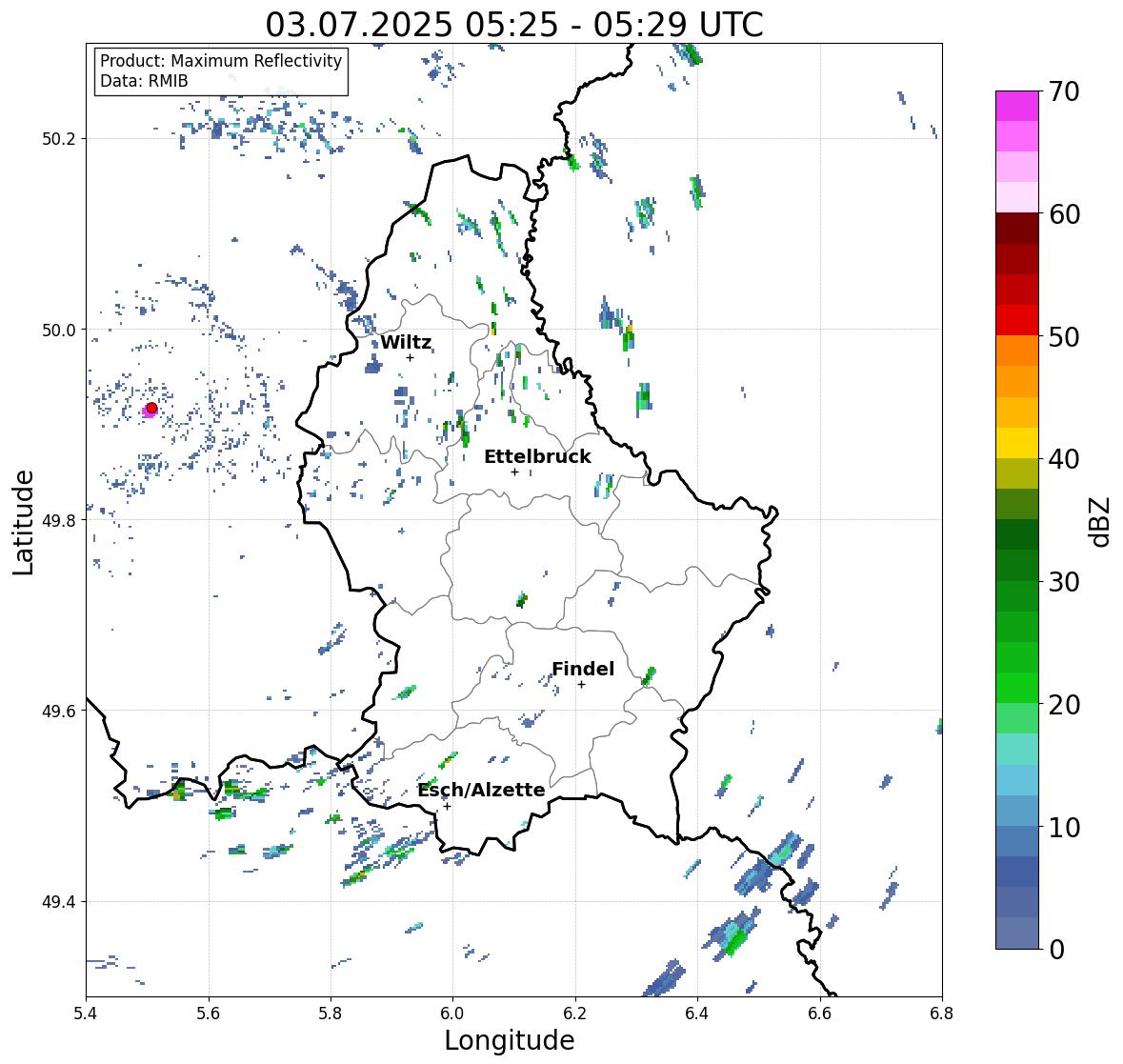The height and width of the screenshot is (1064, 1123).
Task: Click the plus marker under Findel
Action: (582, 685)
